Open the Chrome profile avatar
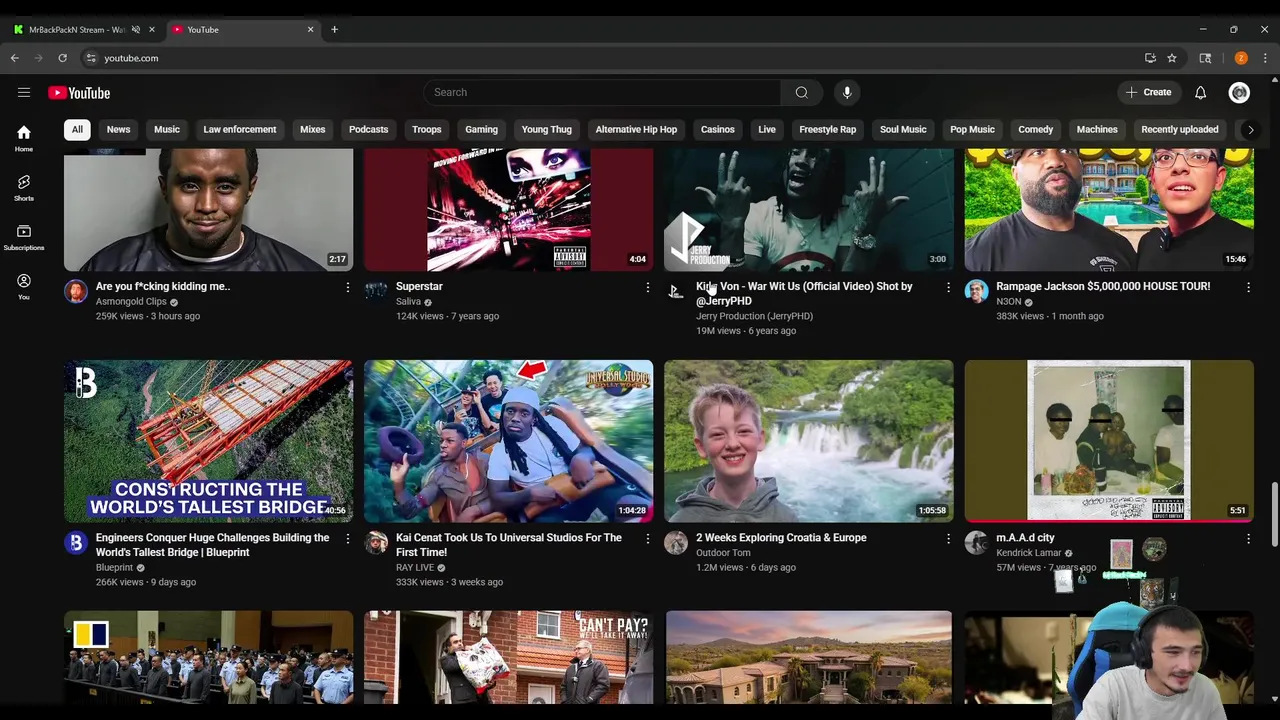 (1241, 58)
